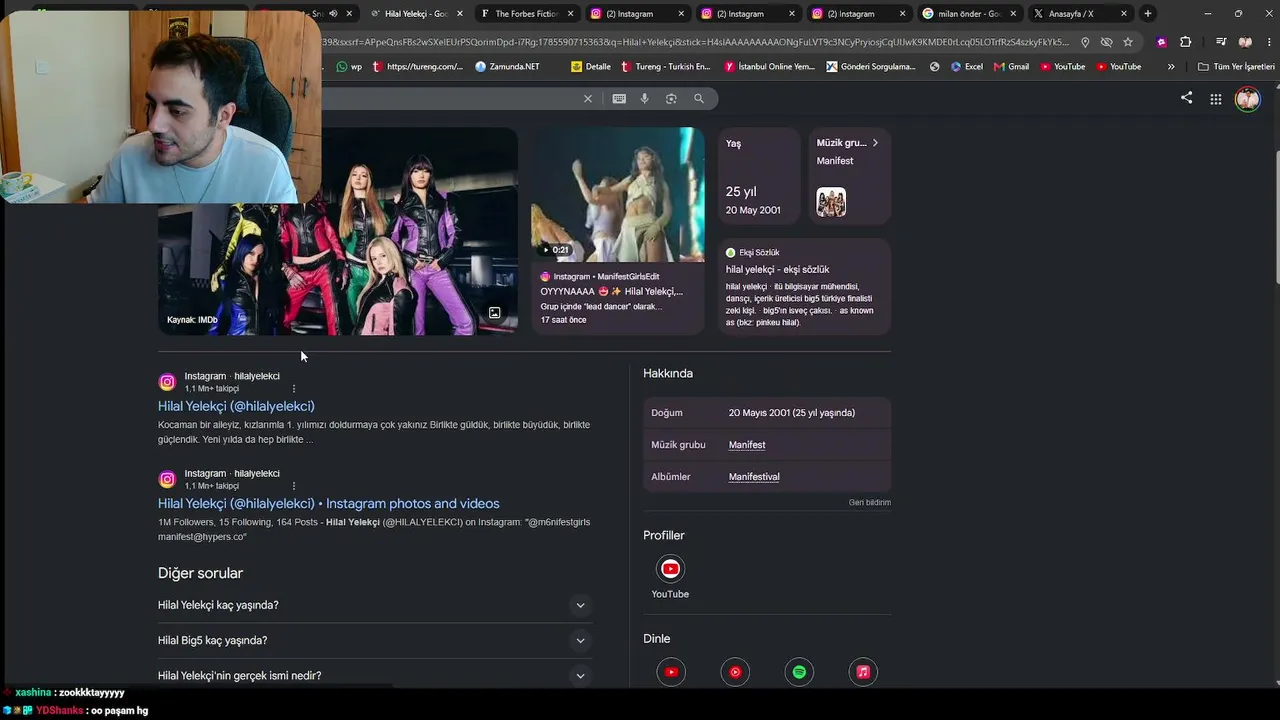Open the İstanbul Online Yem... bookmark
Viewport: 1280px width, 720px height.
click(x=770, y=67)
